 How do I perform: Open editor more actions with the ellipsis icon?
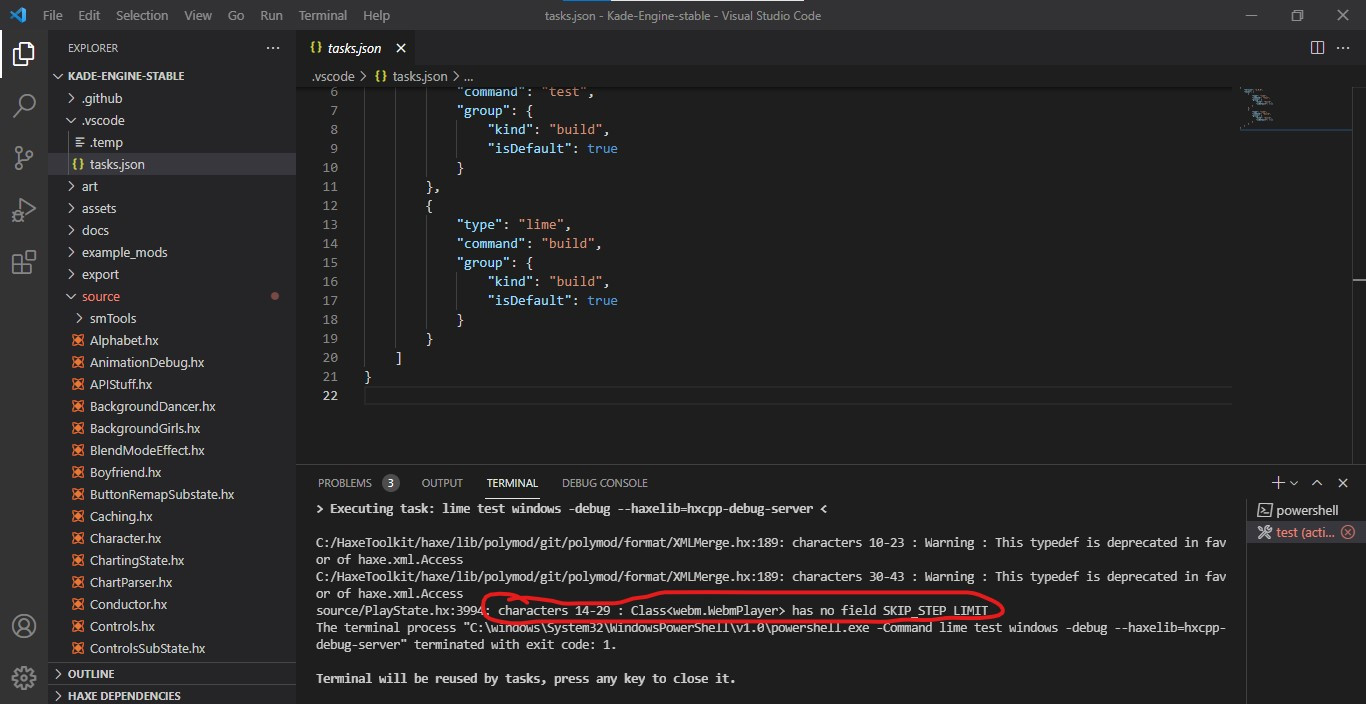click(x=1344, y=47)
